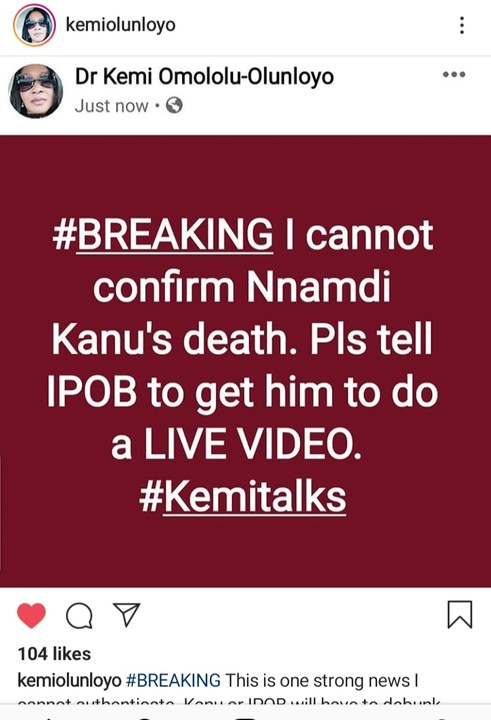Open kemiolunloyo username in header
Screen dimensions: 491x720
click(x=121, y=24)
